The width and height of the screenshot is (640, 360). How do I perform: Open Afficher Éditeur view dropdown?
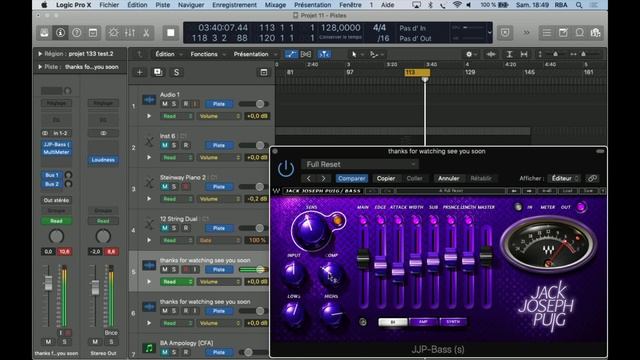pos(565,178)
